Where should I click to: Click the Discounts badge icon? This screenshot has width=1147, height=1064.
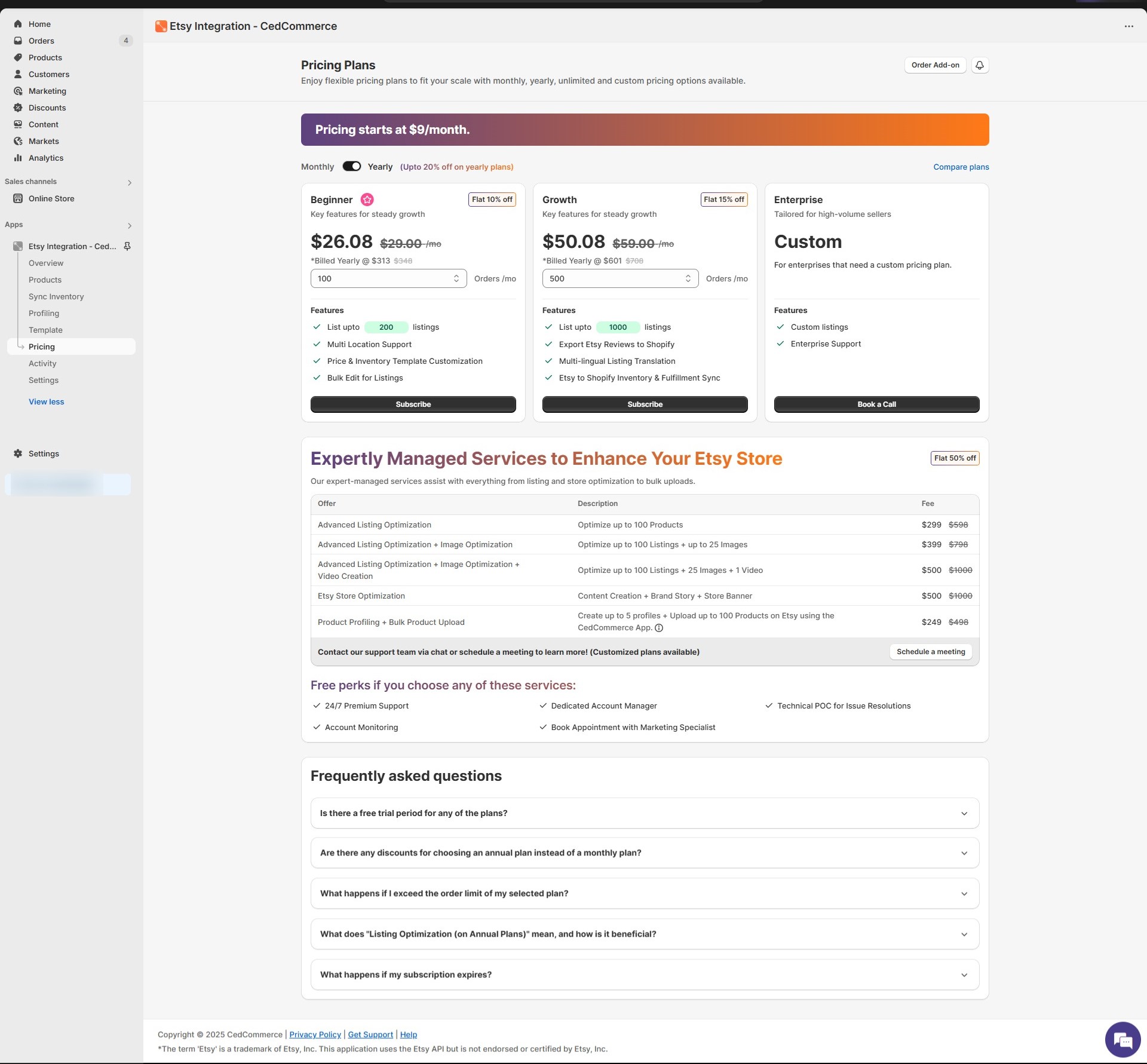18,108
